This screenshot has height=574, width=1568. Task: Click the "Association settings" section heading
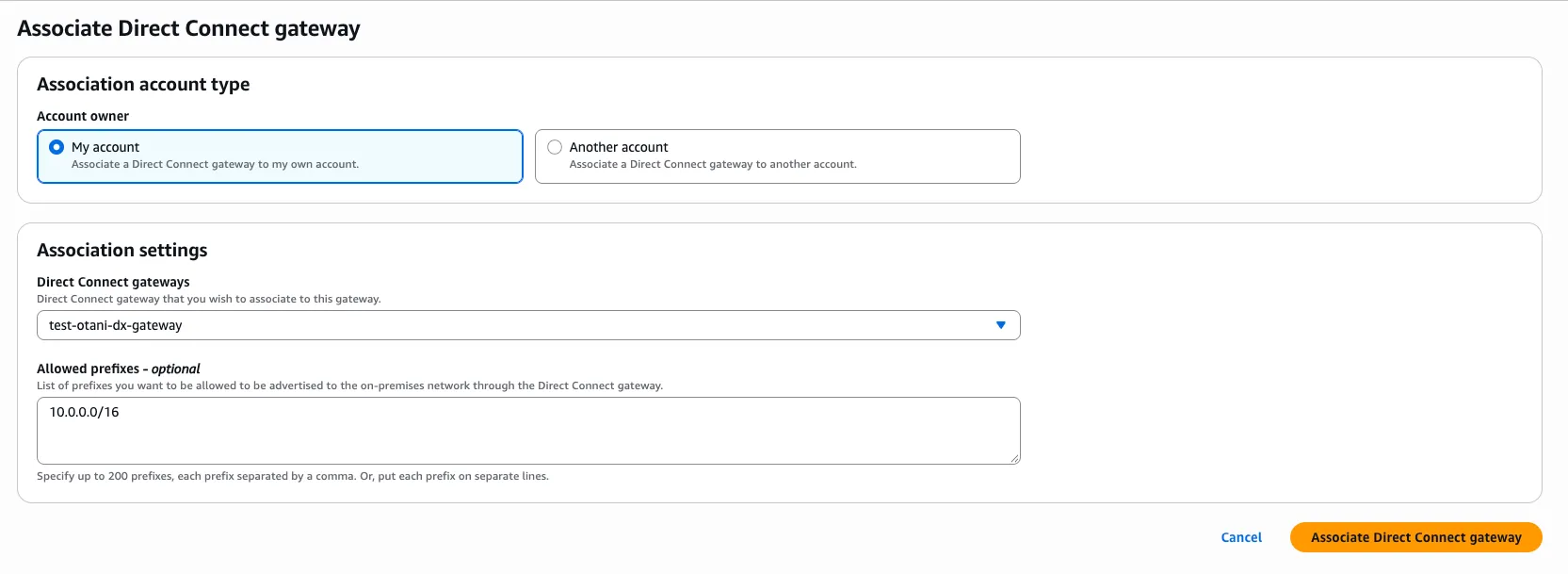[x=122, y=250]
